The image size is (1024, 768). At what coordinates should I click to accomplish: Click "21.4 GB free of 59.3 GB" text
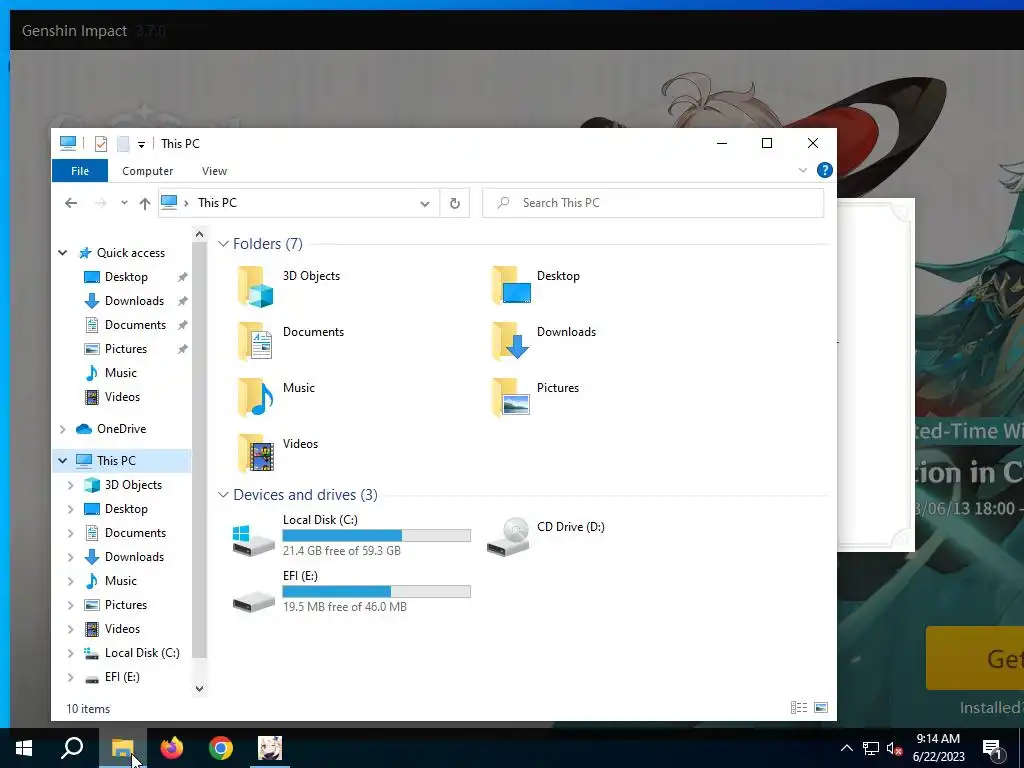tap(342, 551)
